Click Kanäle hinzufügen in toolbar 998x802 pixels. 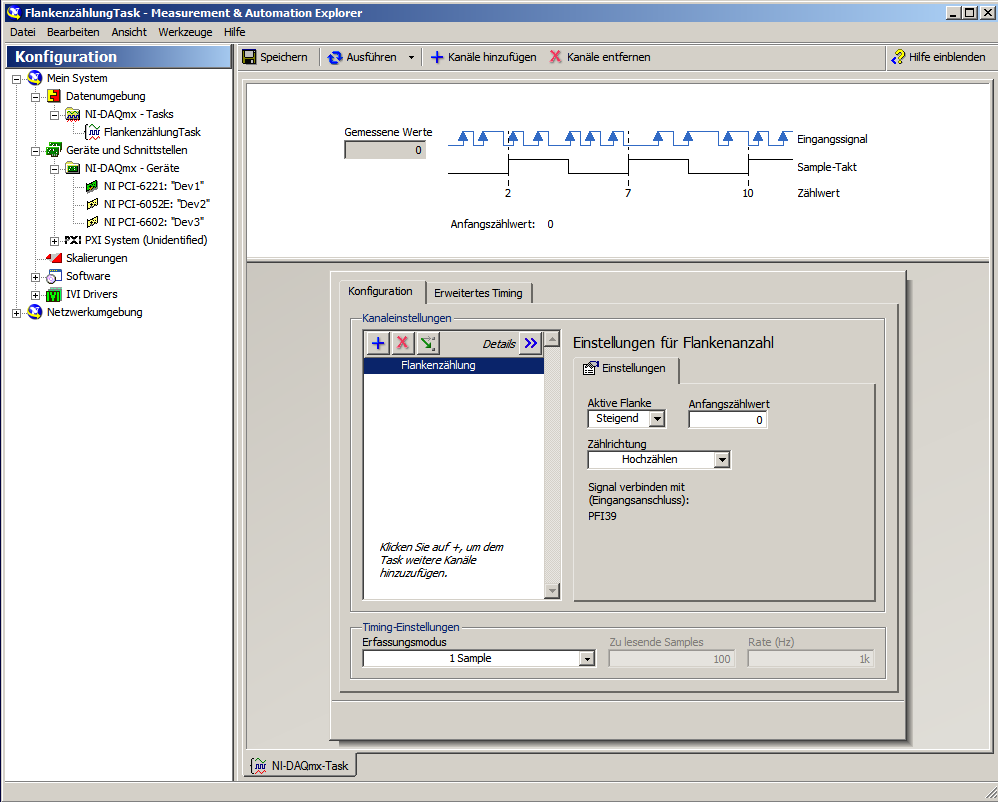click(x=483, y=57)
